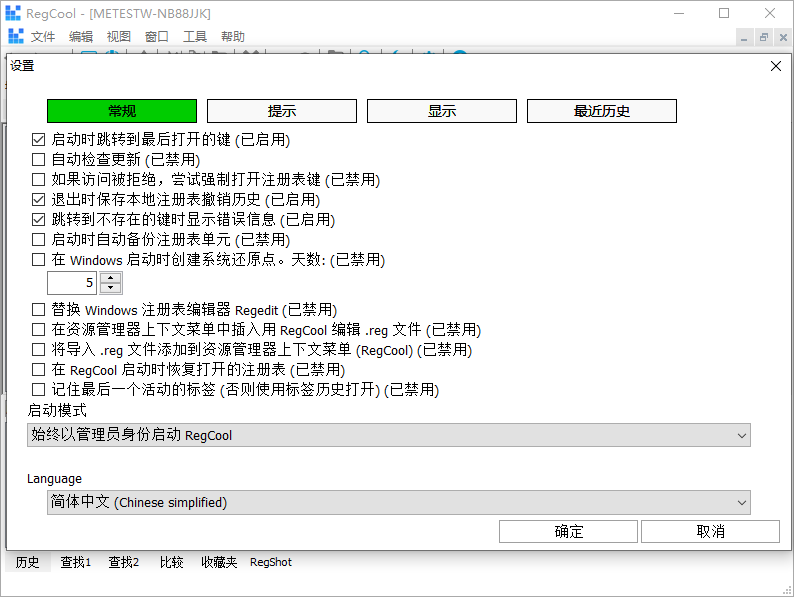Enable 记住最后一个活动的标签 checkbox
The image size is (794, 597).
(38, 389)
